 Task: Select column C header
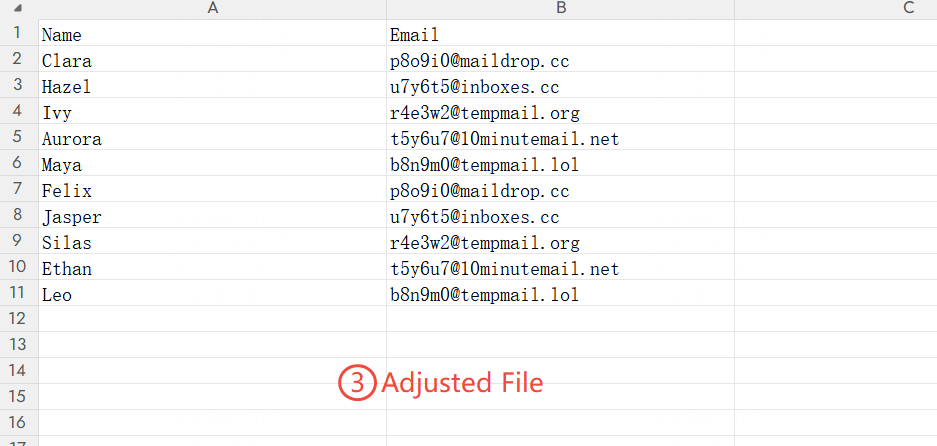pos(835,8)
